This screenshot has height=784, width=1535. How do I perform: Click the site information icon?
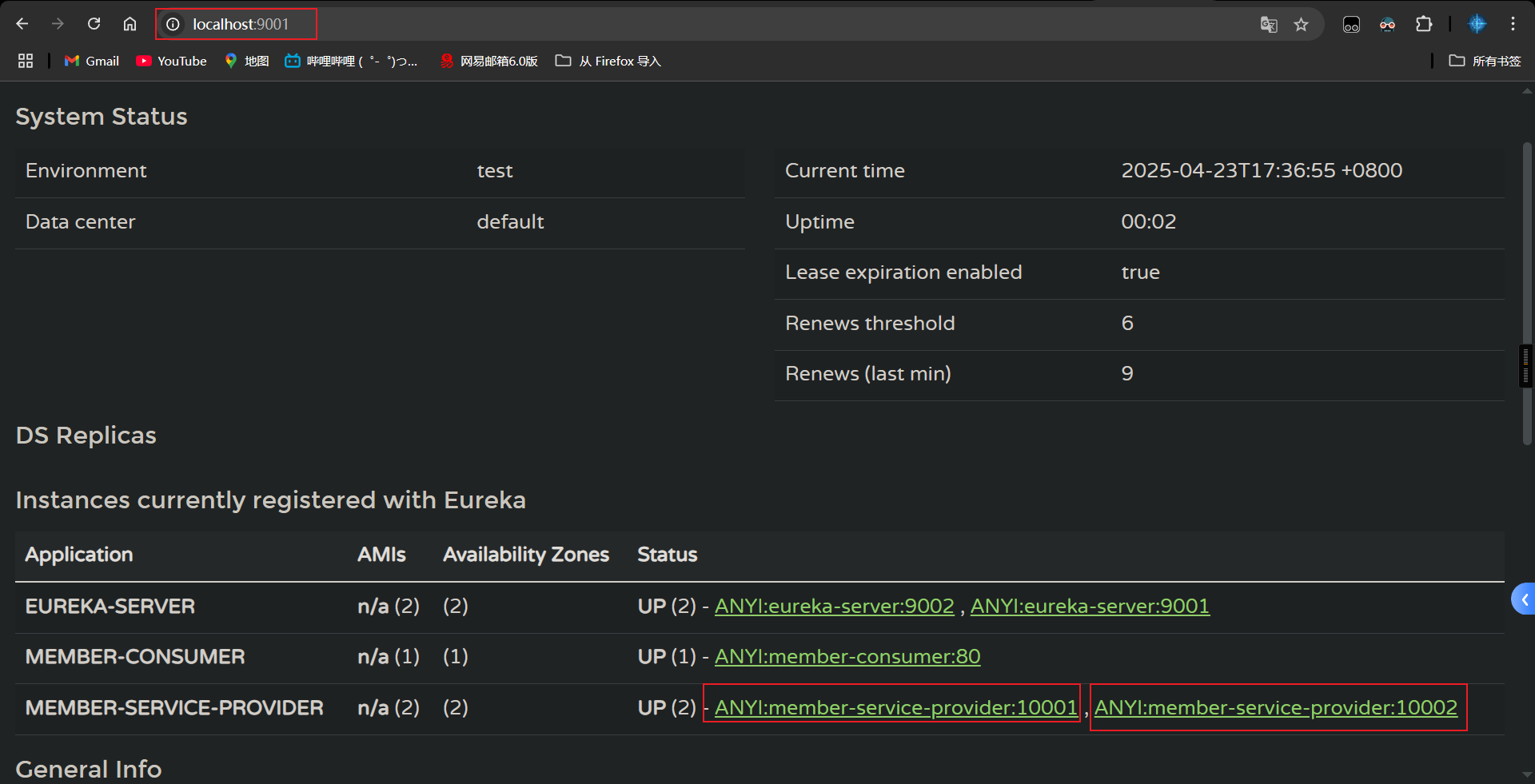coord(173,25)
